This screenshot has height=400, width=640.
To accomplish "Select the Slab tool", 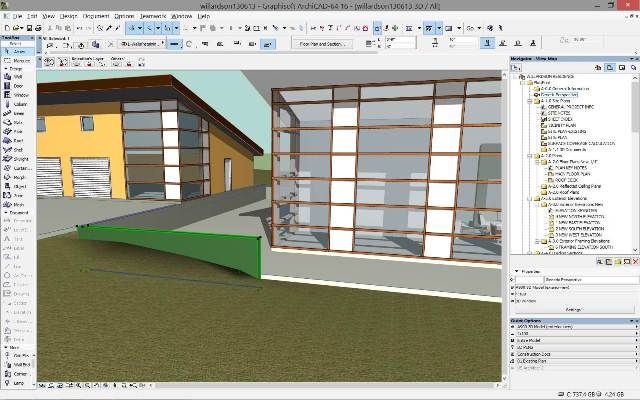I will 17,122.
